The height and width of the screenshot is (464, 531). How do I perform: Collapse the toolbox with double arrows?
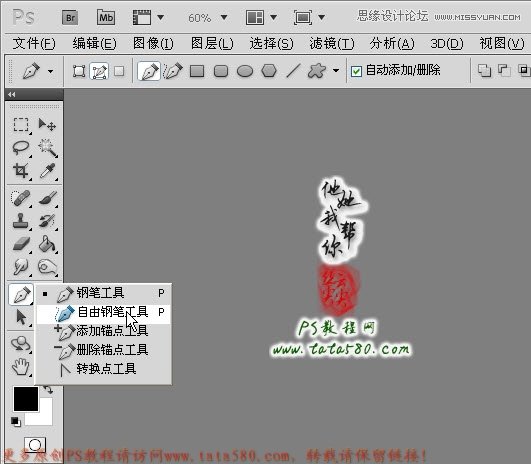[x=12, y=94]
